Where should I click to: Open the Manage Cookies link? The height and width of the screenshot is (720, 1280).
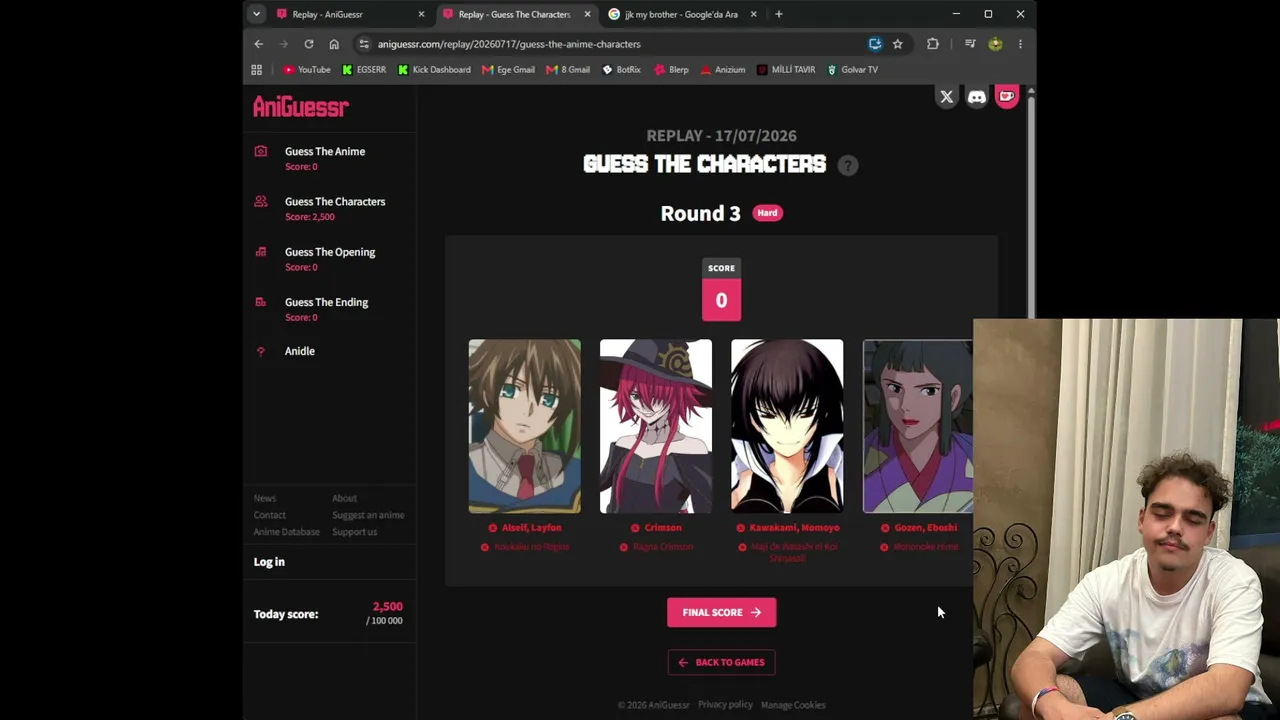click(793, 705)
